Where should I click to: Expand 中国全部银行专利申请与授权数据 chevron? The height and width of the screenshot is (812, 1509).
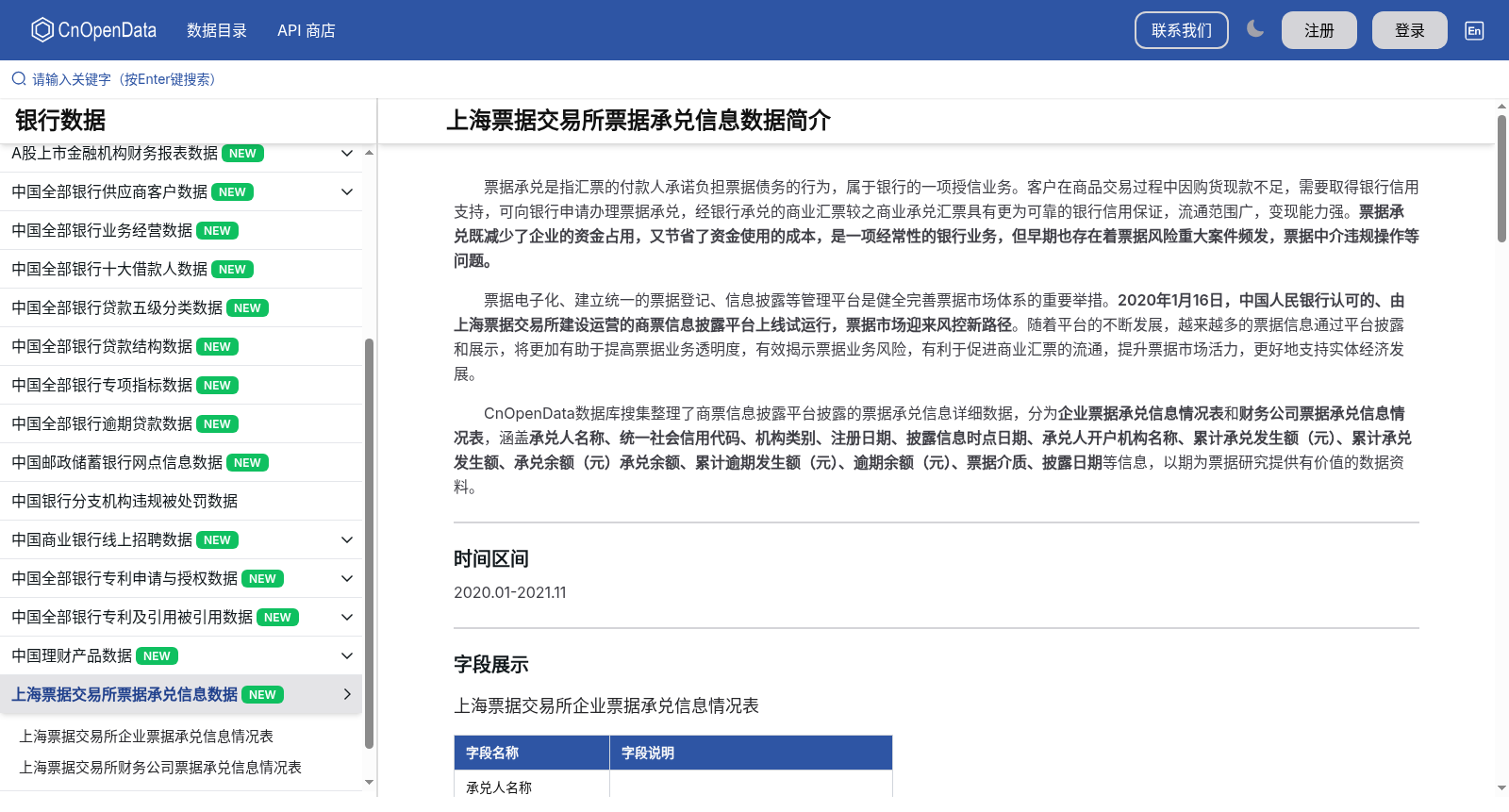coord(347,578)
